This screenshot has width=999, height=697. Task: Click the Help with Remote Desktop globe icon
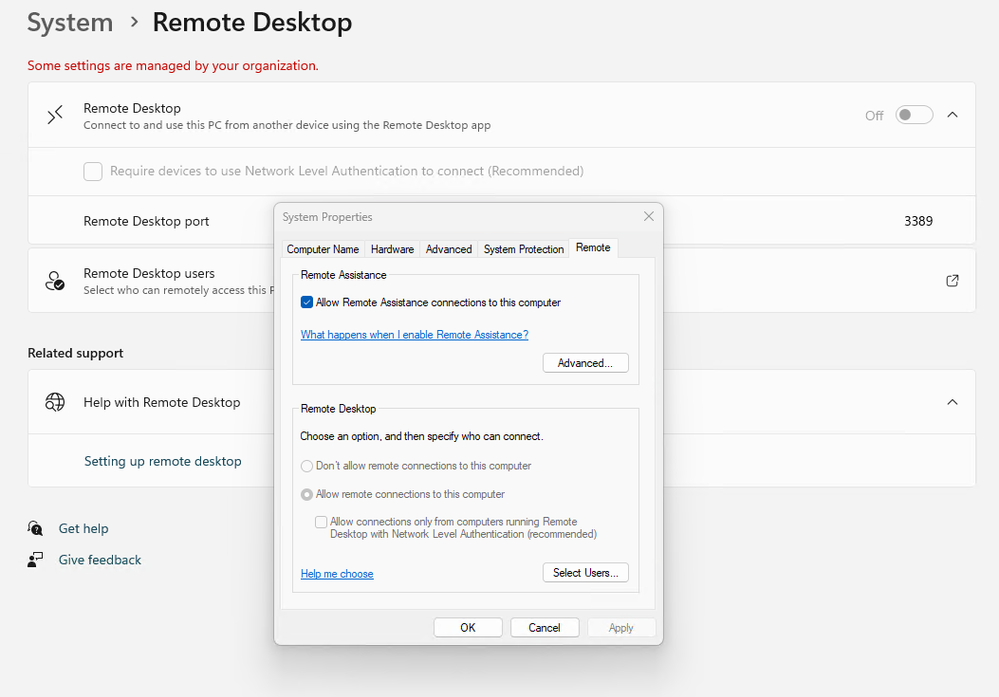[55, 402]
